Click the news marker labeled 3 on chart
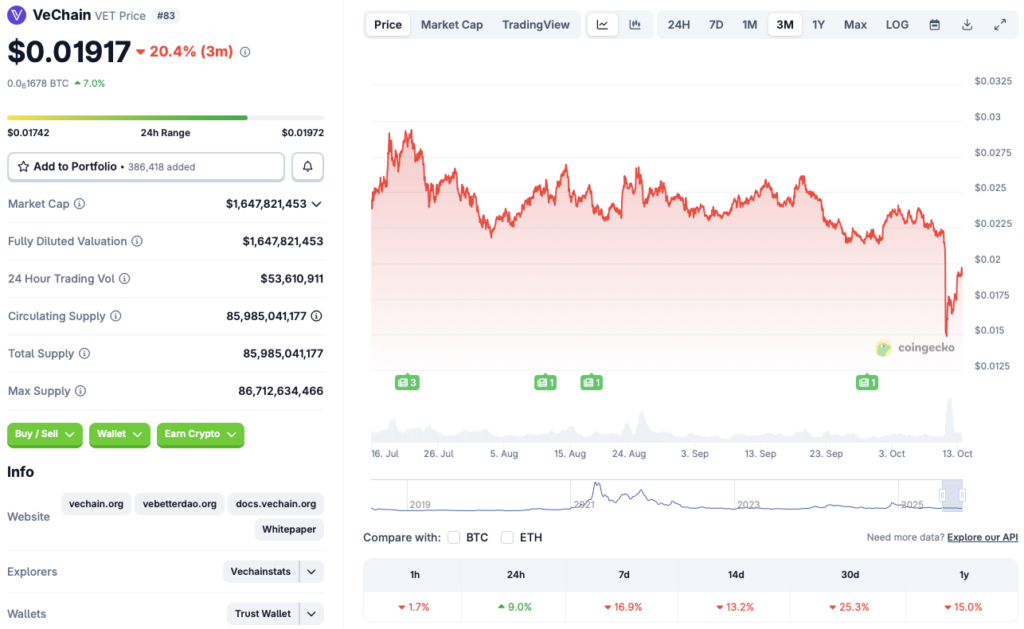1024x629 pixels. 407,382
